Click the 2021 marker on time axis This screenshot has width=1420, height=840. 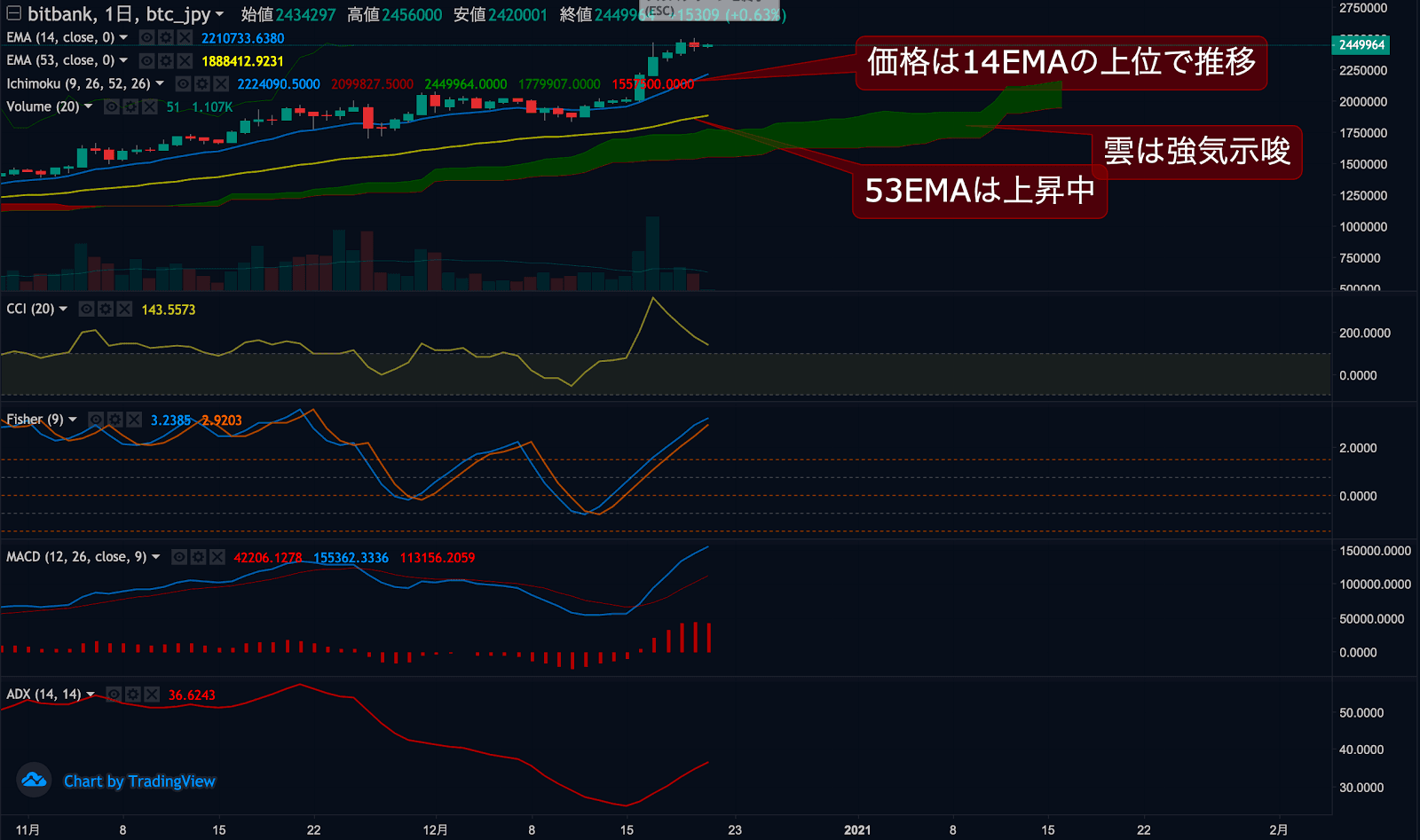click(x=856, y=829)
